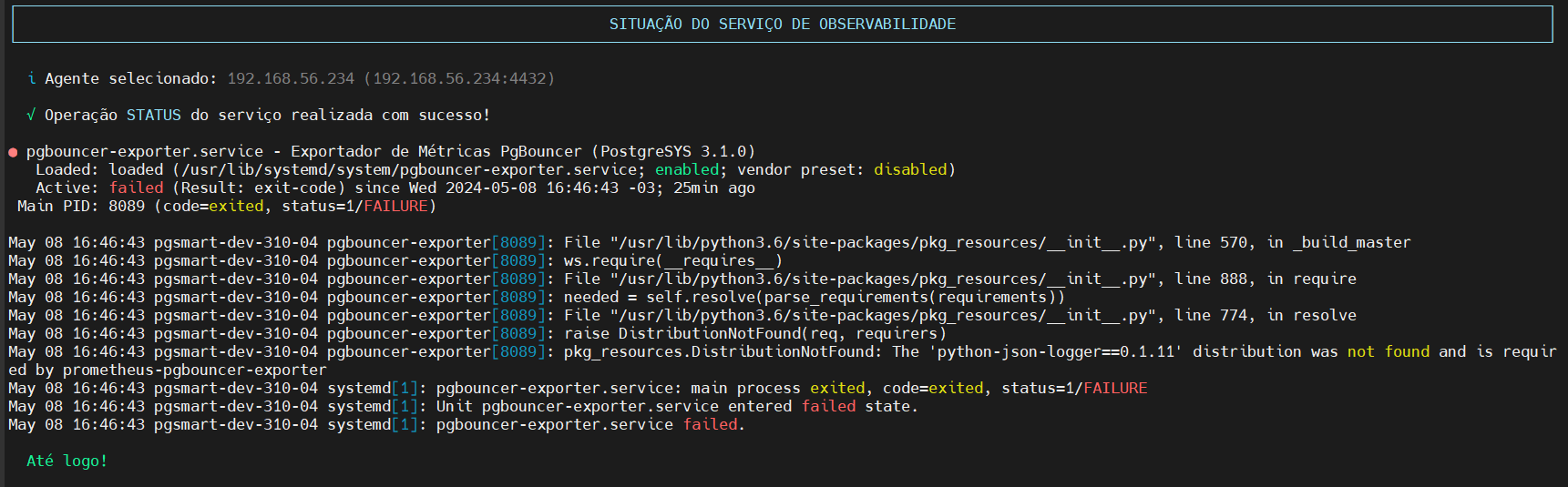This screenshot has width=1568, height=487.
Task: Click the text 'pkg_resources.DistributionNotFound:'
Action: tap(723, 351)
